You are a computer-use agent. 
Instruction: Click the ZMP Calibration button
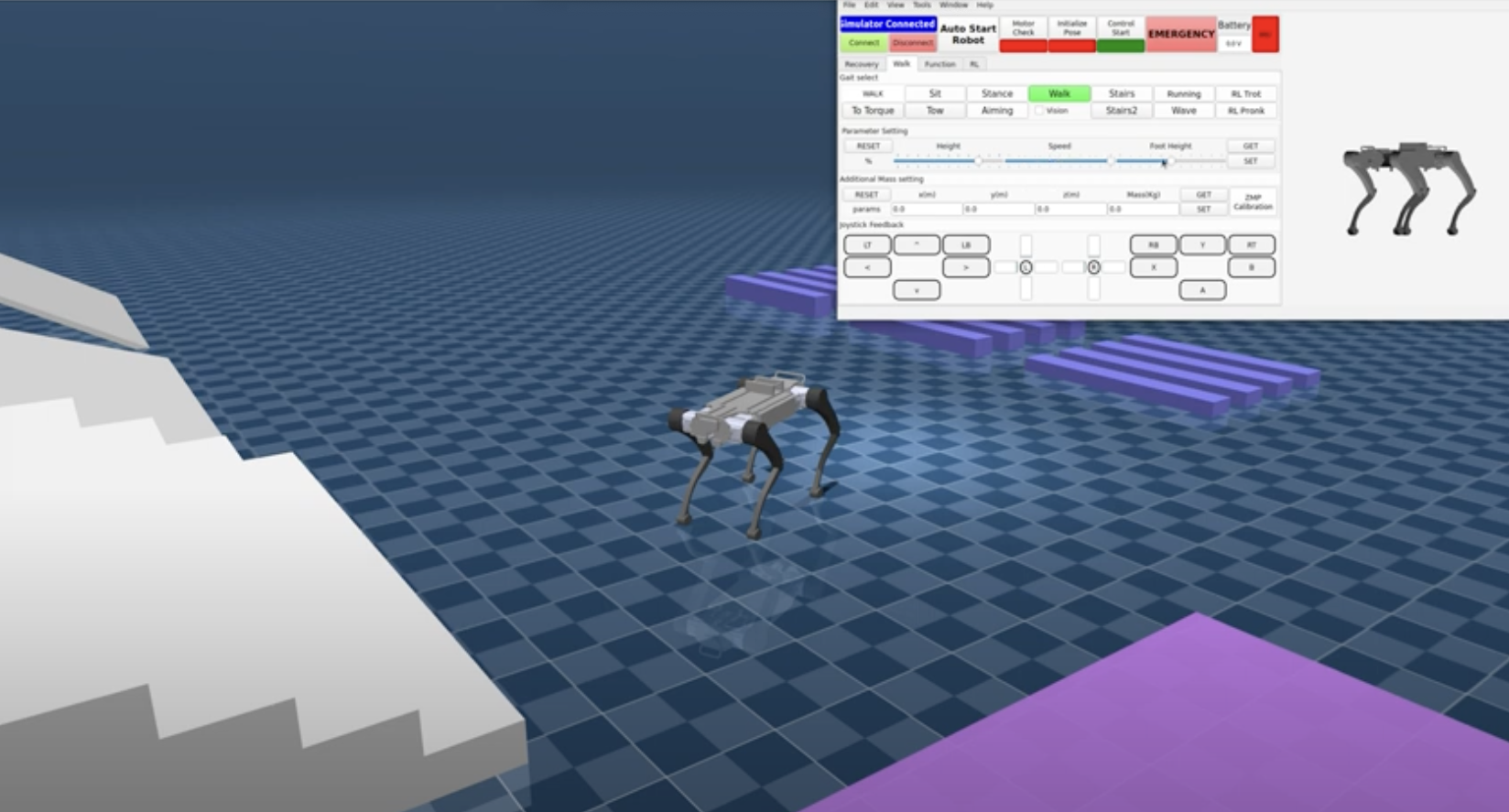pos(1253,201)
